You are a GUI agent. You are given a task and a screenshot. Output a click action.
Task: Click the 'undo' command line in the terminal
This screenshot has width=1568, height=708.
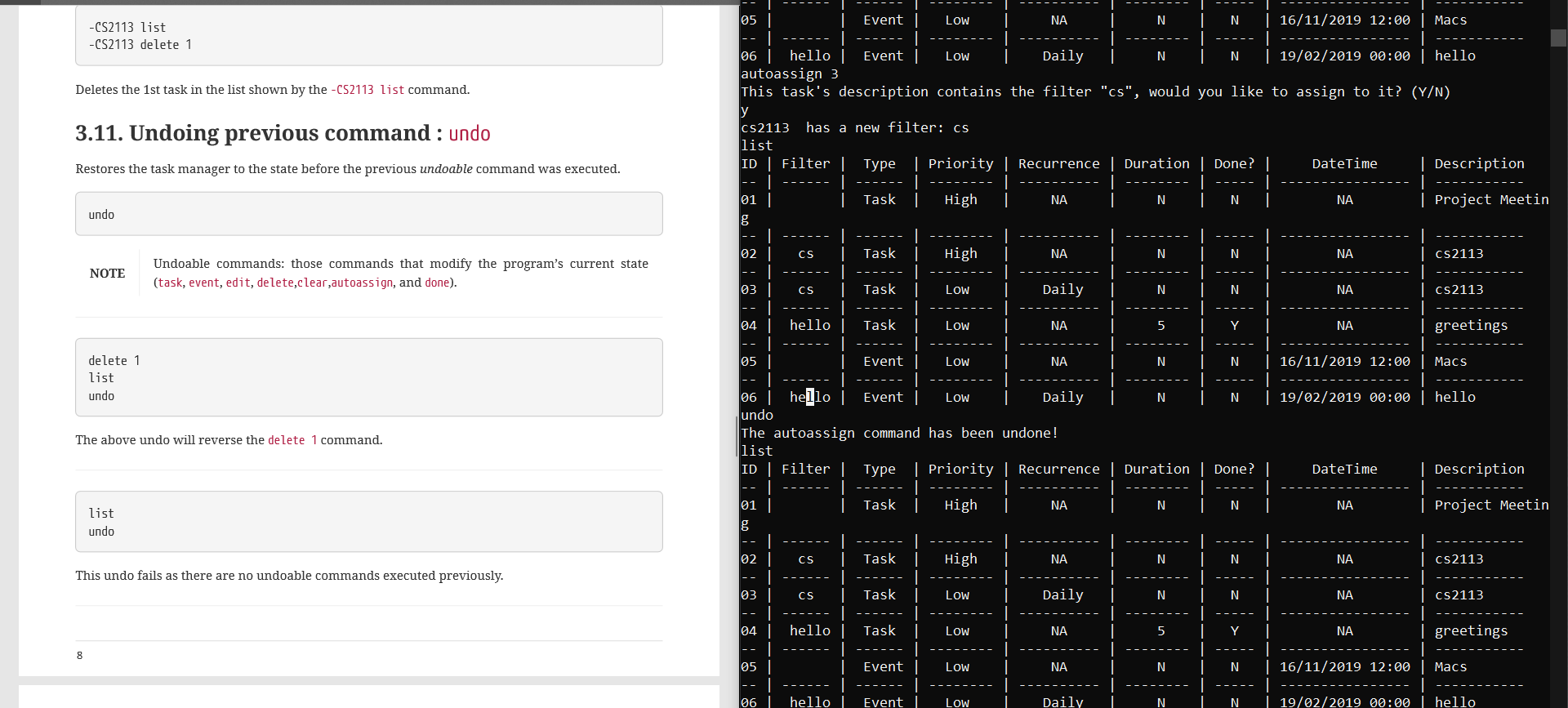click(757, 415)
